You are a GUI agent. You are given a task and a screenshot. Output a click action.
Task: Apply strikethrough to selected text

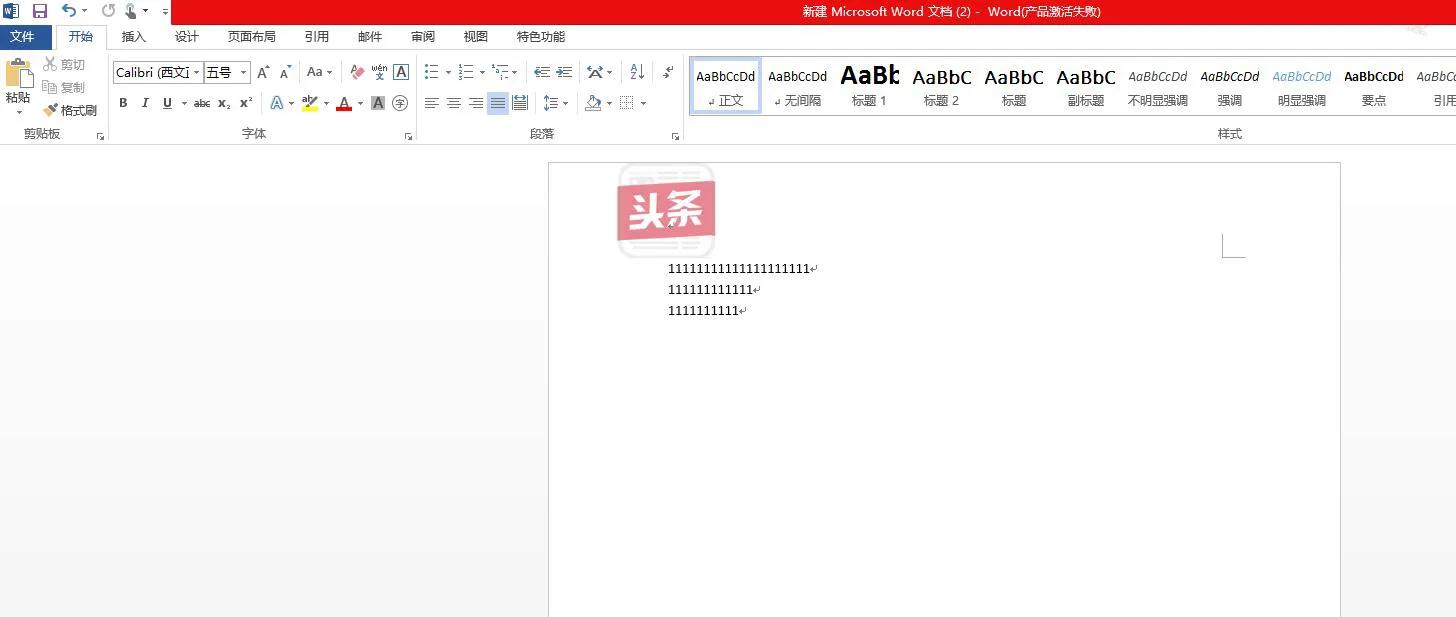[x=202, y=103]
